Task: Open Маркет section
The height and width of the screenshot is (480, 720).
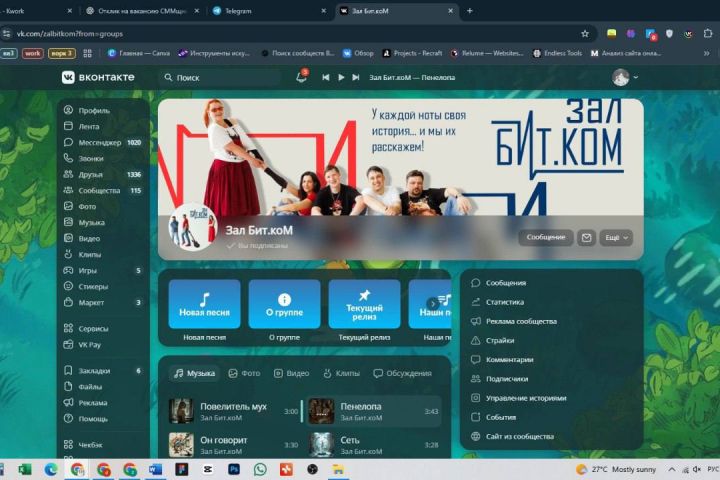Action: click(x=103, y=302)
